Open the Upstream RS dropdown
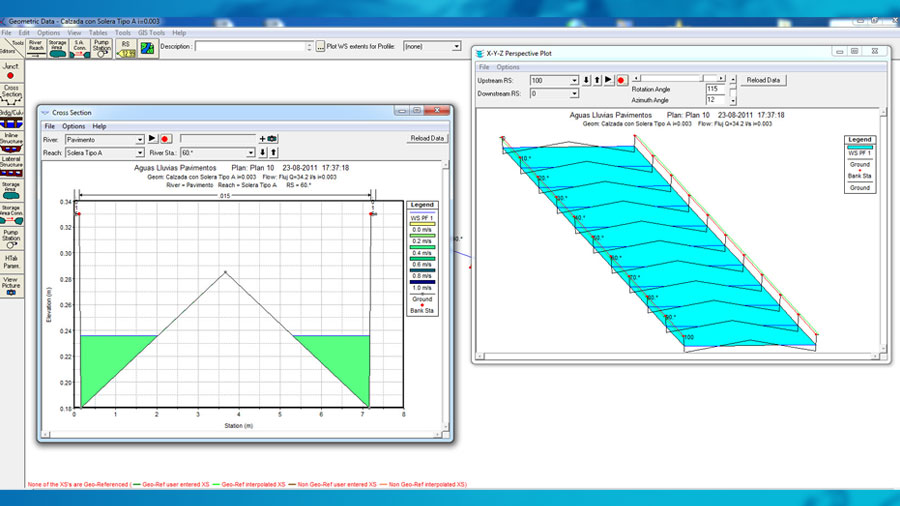Viewport: 900px width, 506px height. pyautogui.click(x=574, y=80)
